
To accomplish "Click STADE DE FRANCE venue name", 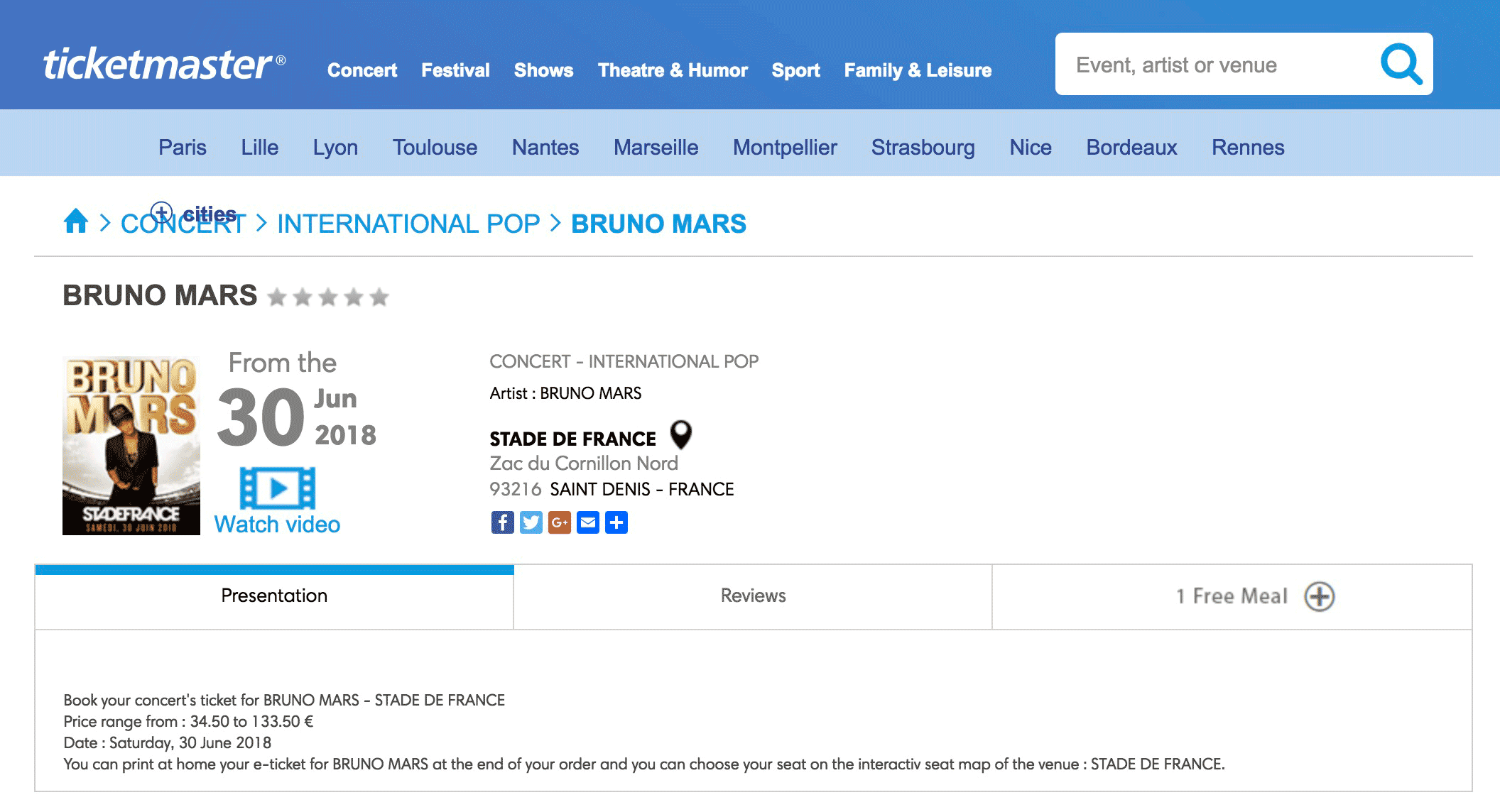I will tap(572, 439).
